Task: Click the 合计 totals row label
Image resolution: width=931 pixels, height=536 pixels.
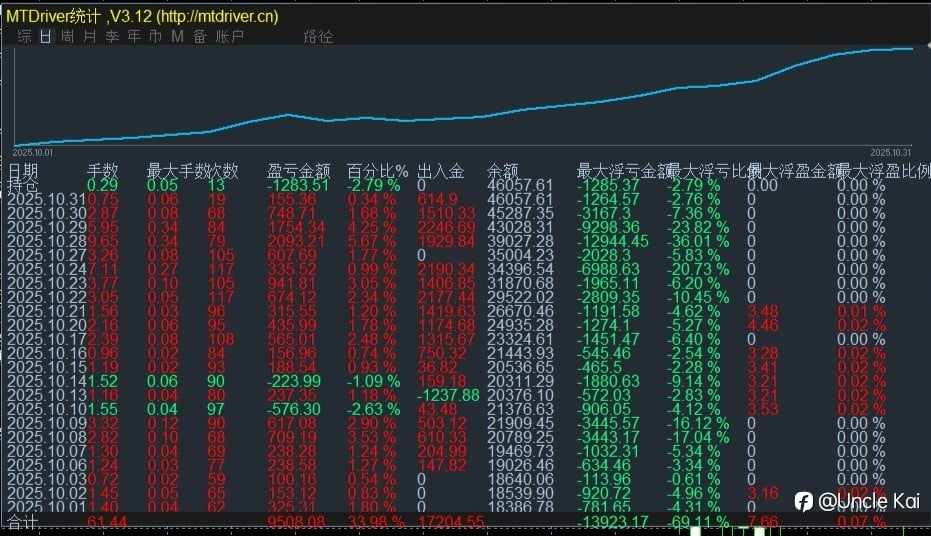Action: [23, 522]
